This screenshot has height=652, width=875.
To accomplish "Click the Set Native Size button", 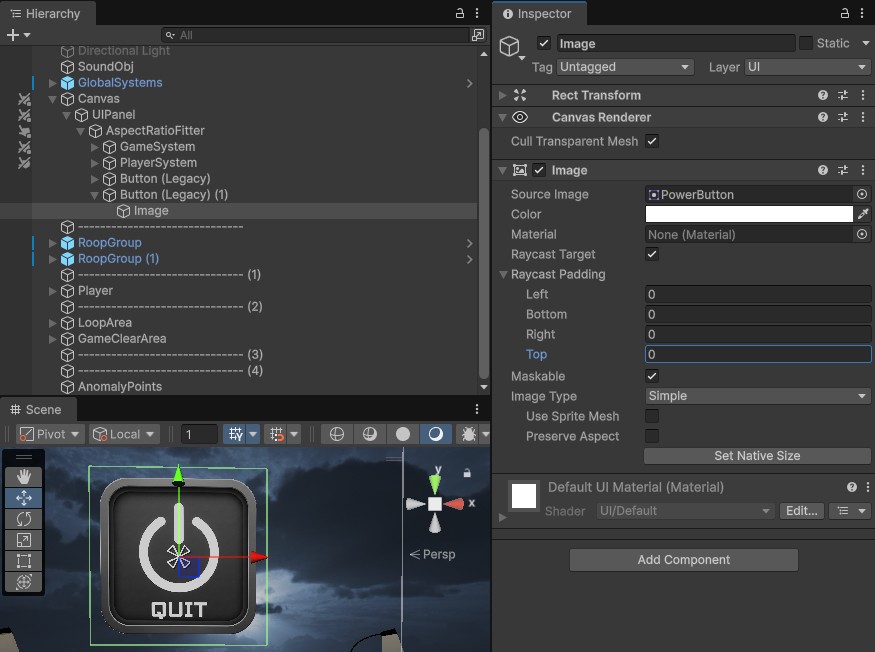I will [757, 456].
